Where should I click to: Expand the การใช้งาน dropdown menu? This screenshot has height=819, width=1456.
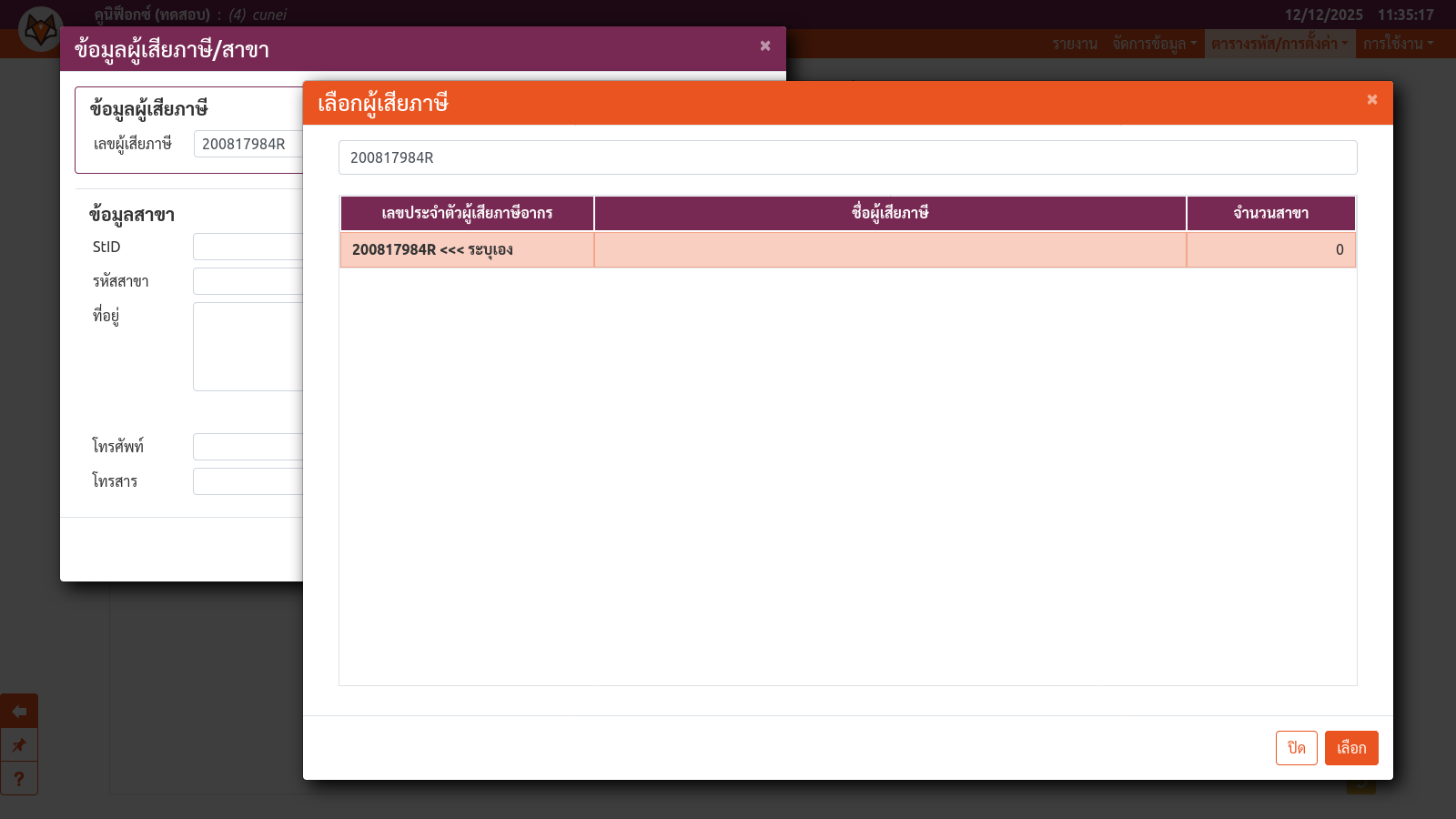pyautogui.click(x=1397, y=44)
